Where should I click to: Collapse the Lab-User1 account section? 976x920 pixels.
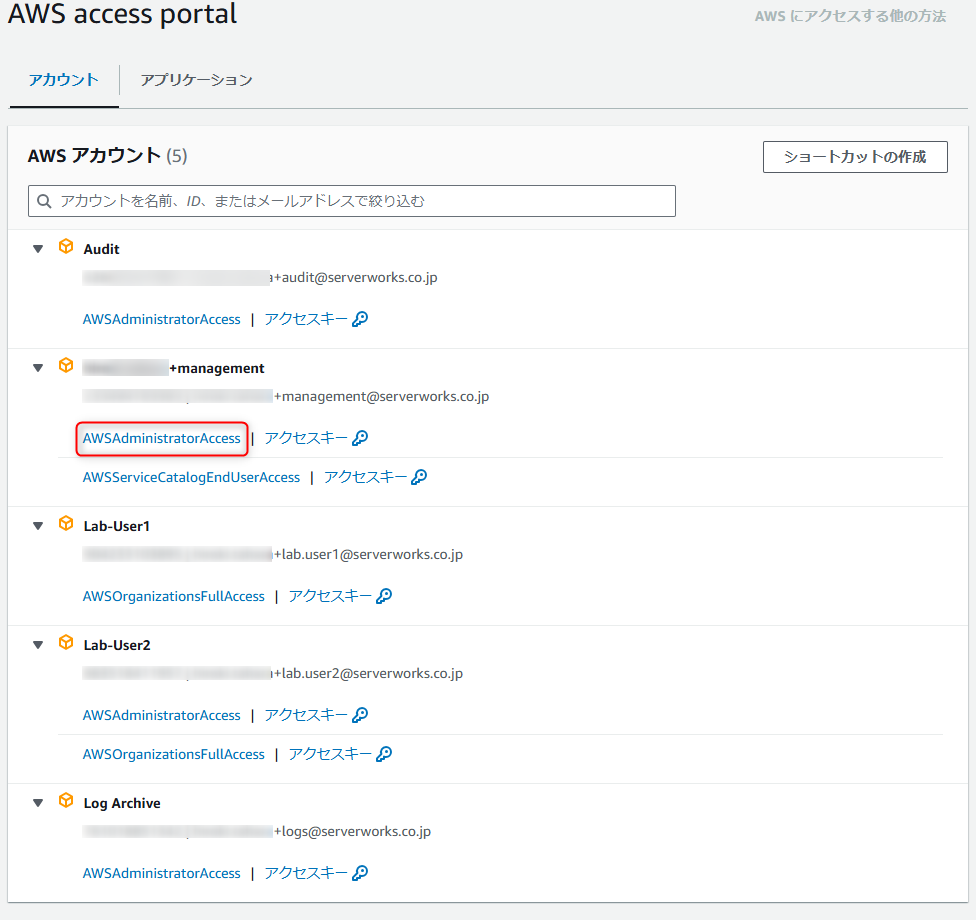(38, 526)
